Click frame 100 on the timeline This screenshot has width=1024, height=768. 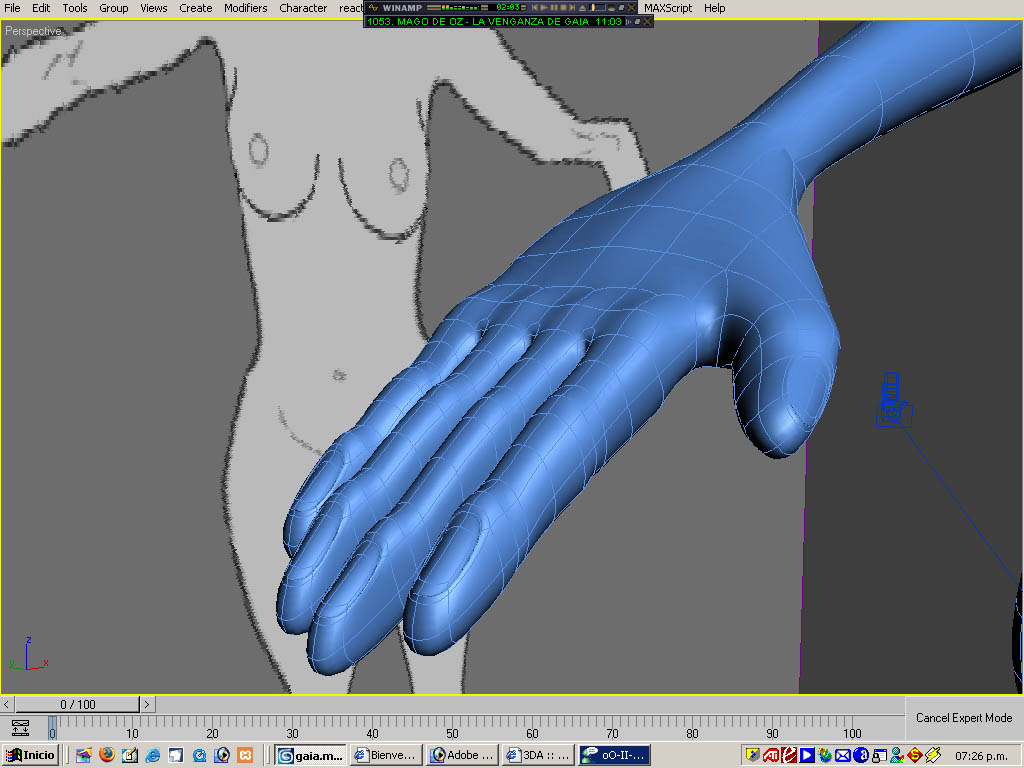tap(852, 733)
